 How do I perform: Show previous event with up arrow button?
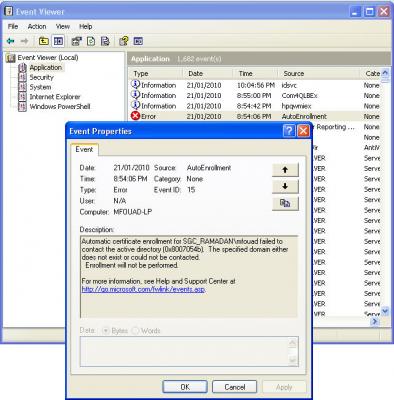[285, 170]
